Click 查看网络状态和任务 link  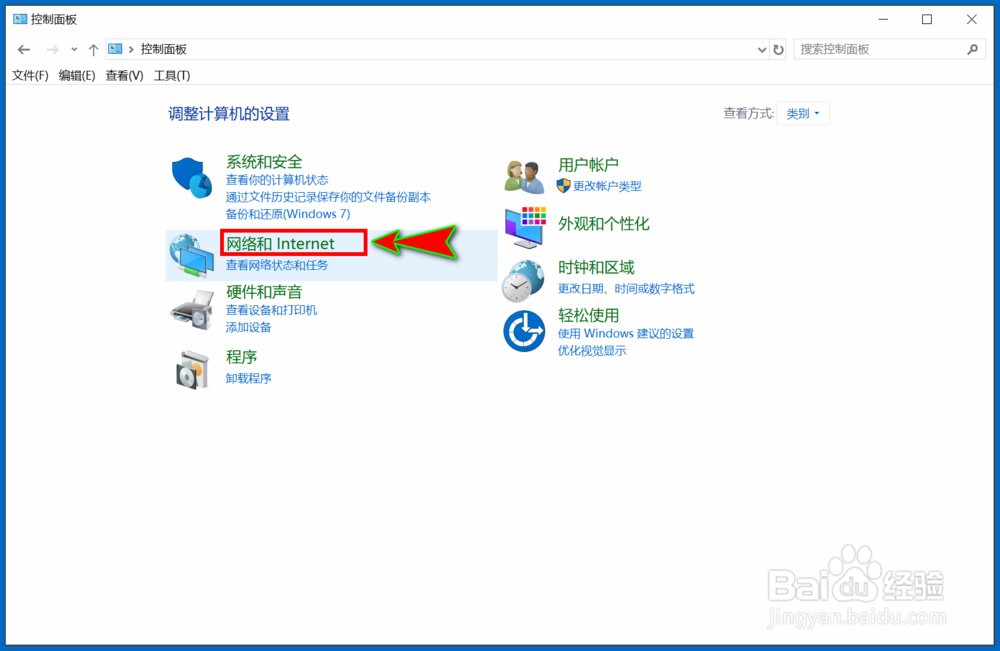(x=277, y=265)
